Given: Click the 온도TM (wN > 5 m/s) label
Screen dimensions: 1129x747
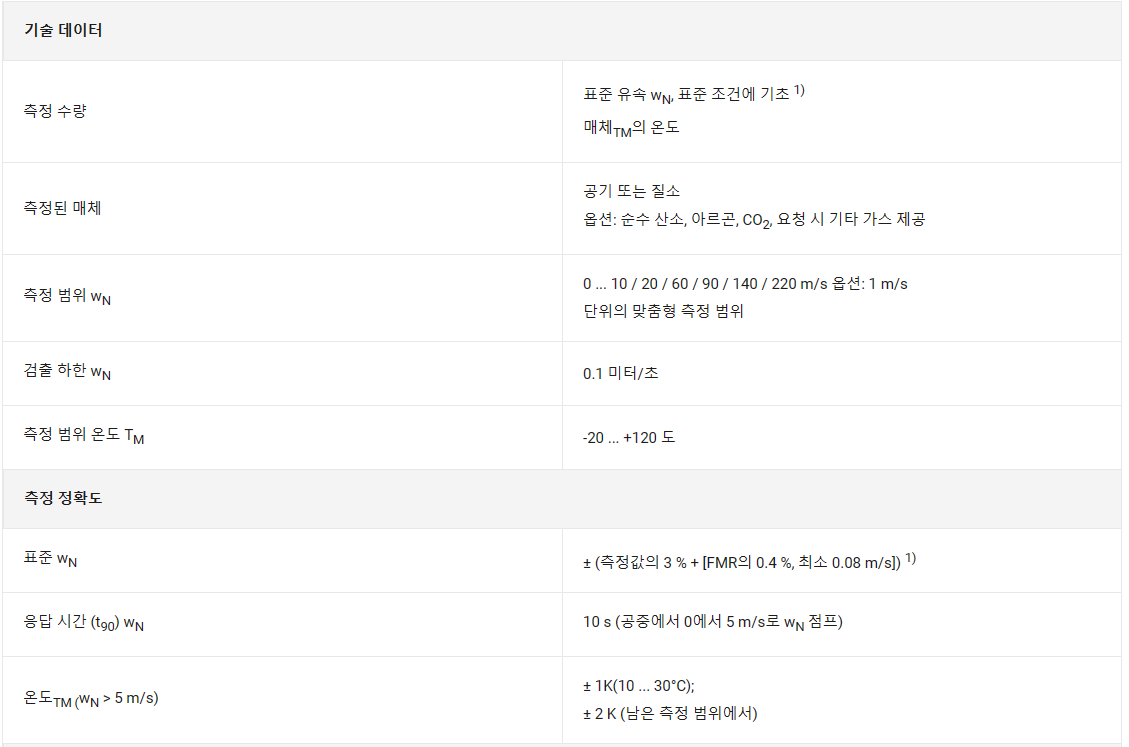Looking at the screenshot, I should (91, 699).
